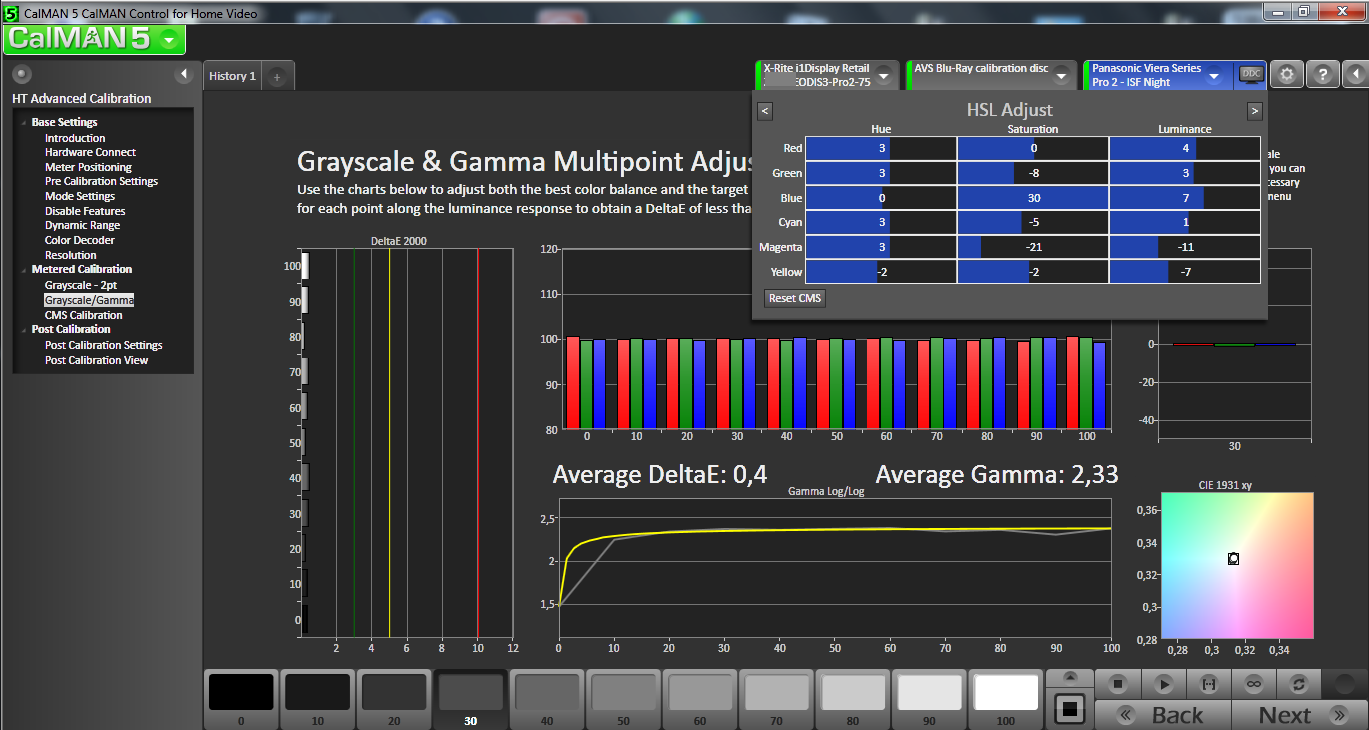
Task: Click the stop measurement button
Action: pyautogui.click(x=1119, y=684)
